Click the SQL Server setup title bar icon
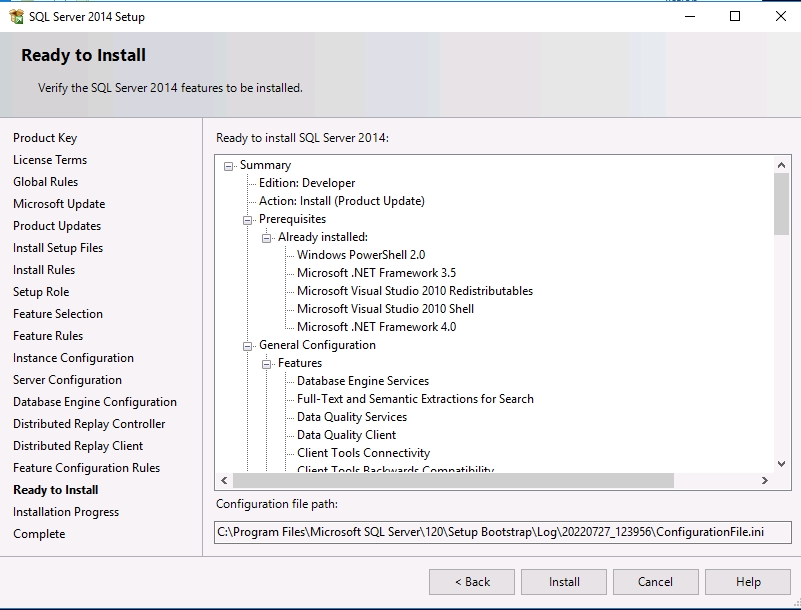Screen dimensions: 801x610 tap(16, 16)
